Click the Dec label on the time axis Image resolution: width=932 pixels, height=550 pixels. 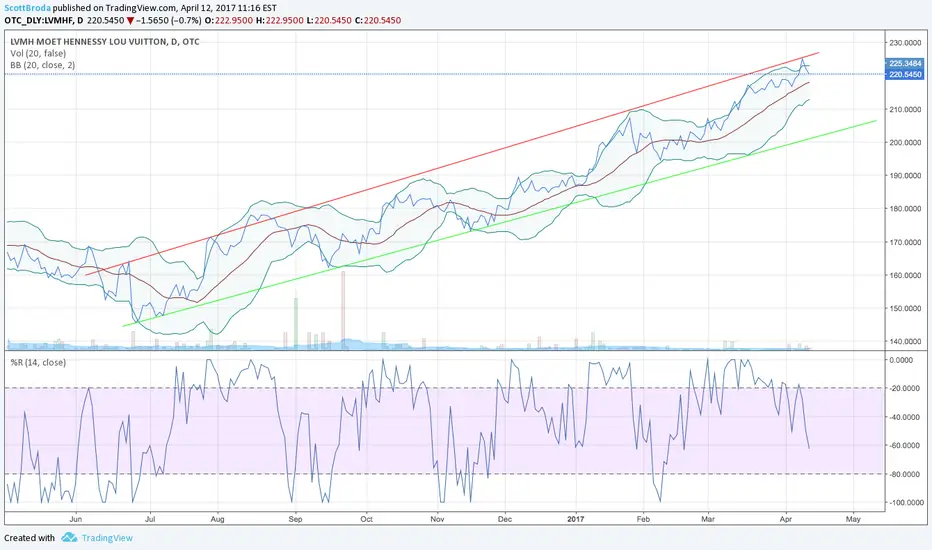(505, 519)
